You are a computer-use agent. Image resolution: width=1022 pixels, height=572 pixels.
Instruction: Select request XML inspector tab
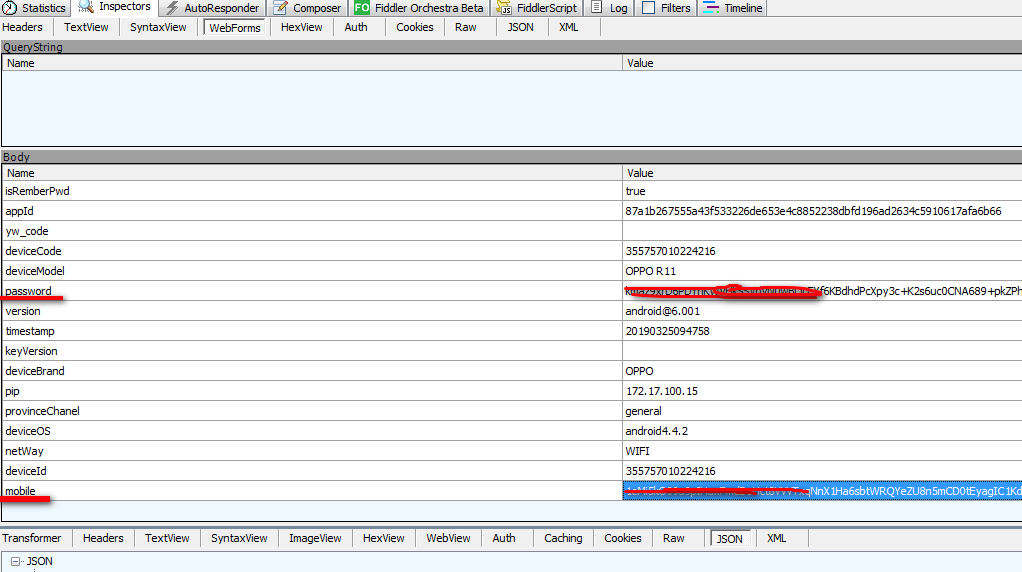point(568,27)
